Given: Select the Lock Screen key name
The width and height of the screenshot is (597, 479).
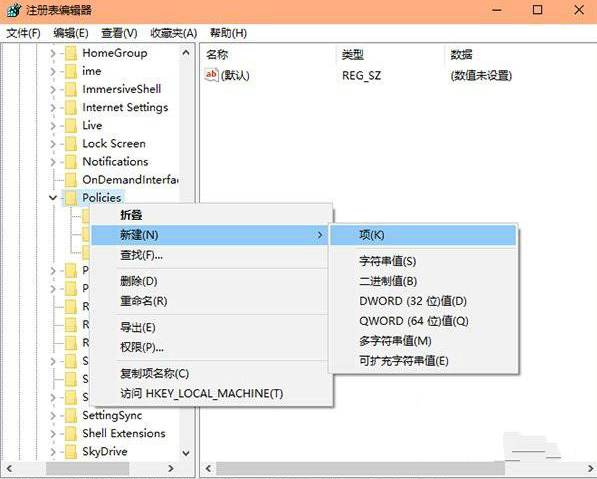Looking at the screenshot, I should click(114, 144).
